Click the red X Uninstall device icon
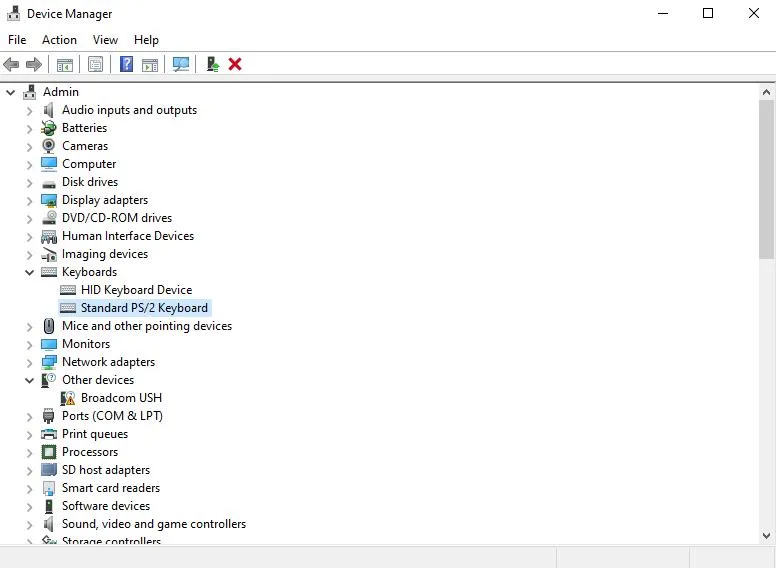776x568 pixels. tap(235, 64)
